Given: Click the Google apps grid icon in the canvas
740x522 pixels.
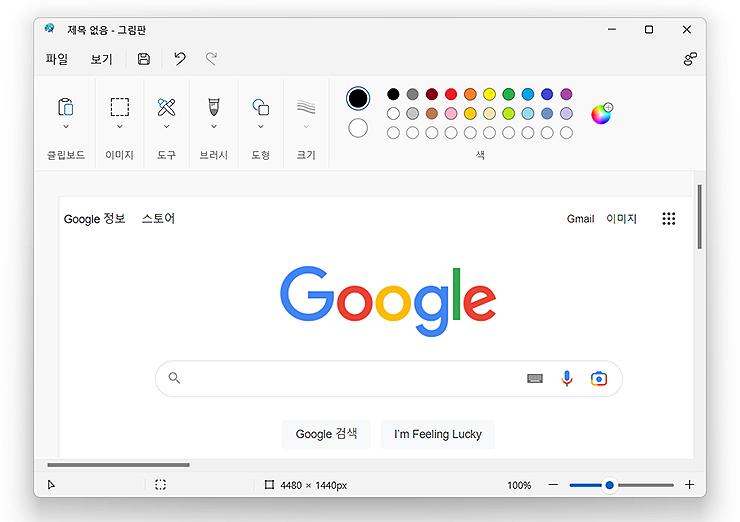Looking at the screenshot, I should (x=668, y=219).
